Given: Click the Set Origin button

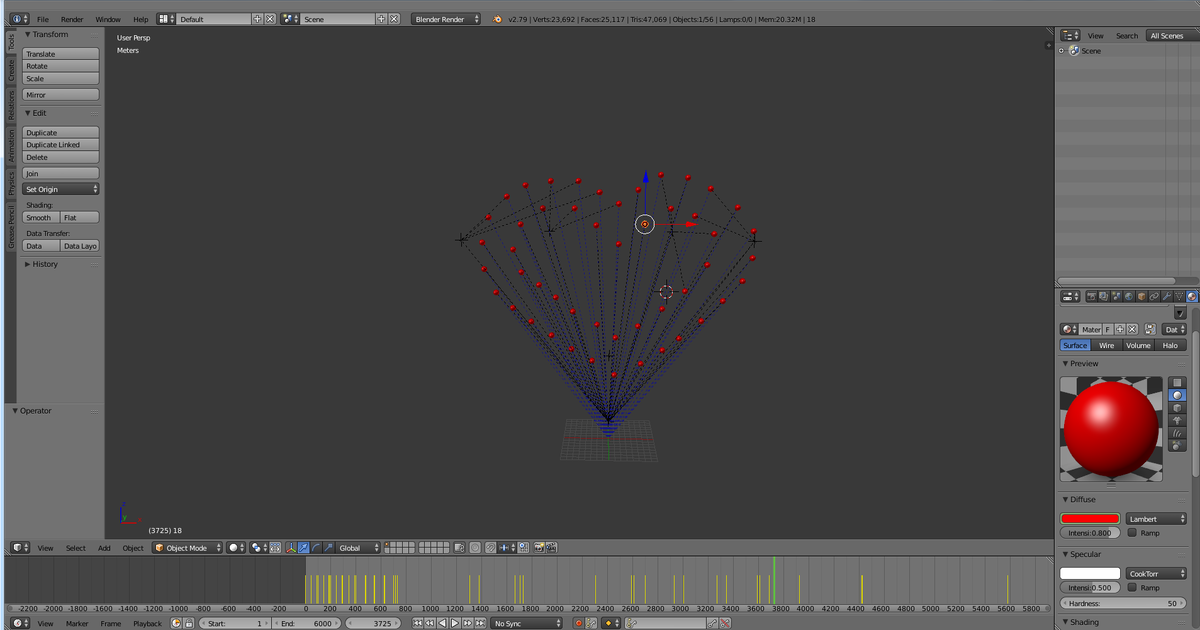Looking at the screenshot, I should [61, 189].
